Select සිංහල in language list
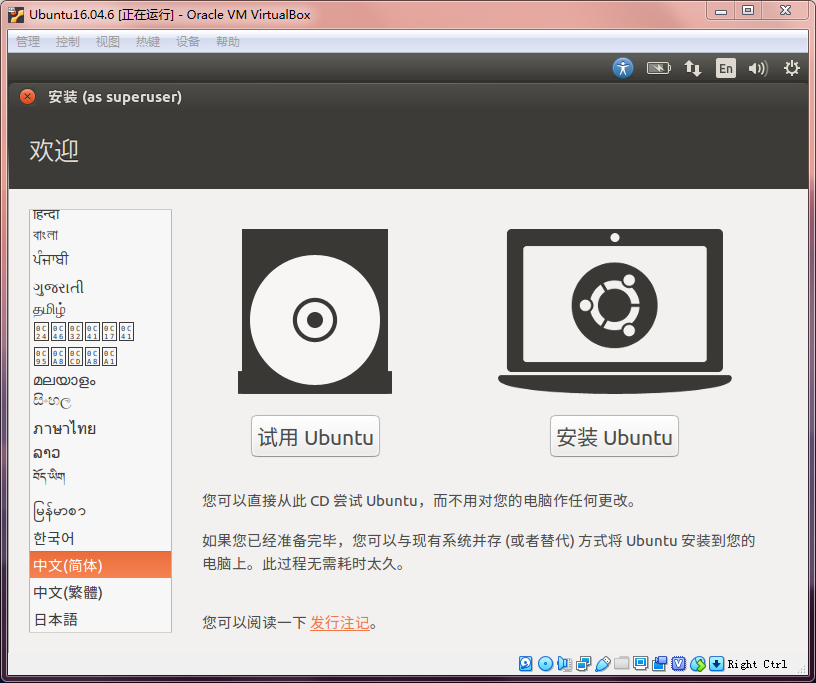Viewport: 816px width, 683px height. pos(100,401)
